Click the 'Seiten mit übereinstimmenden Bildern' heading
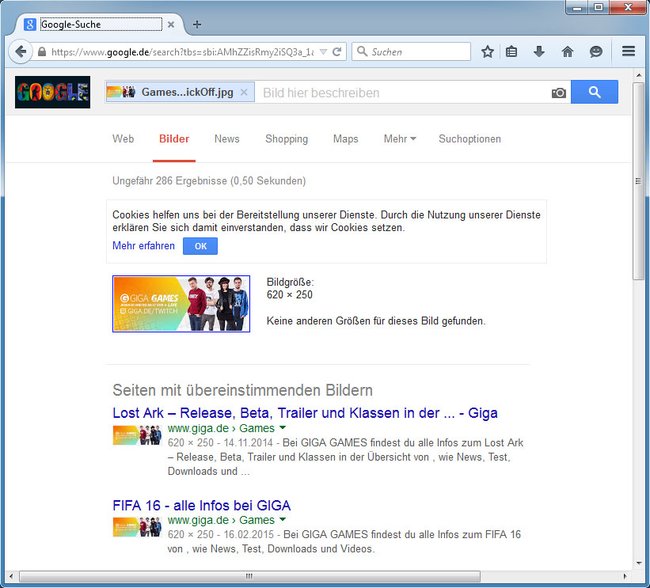This screenshot has width=650, height=588. tap(243, 390)
